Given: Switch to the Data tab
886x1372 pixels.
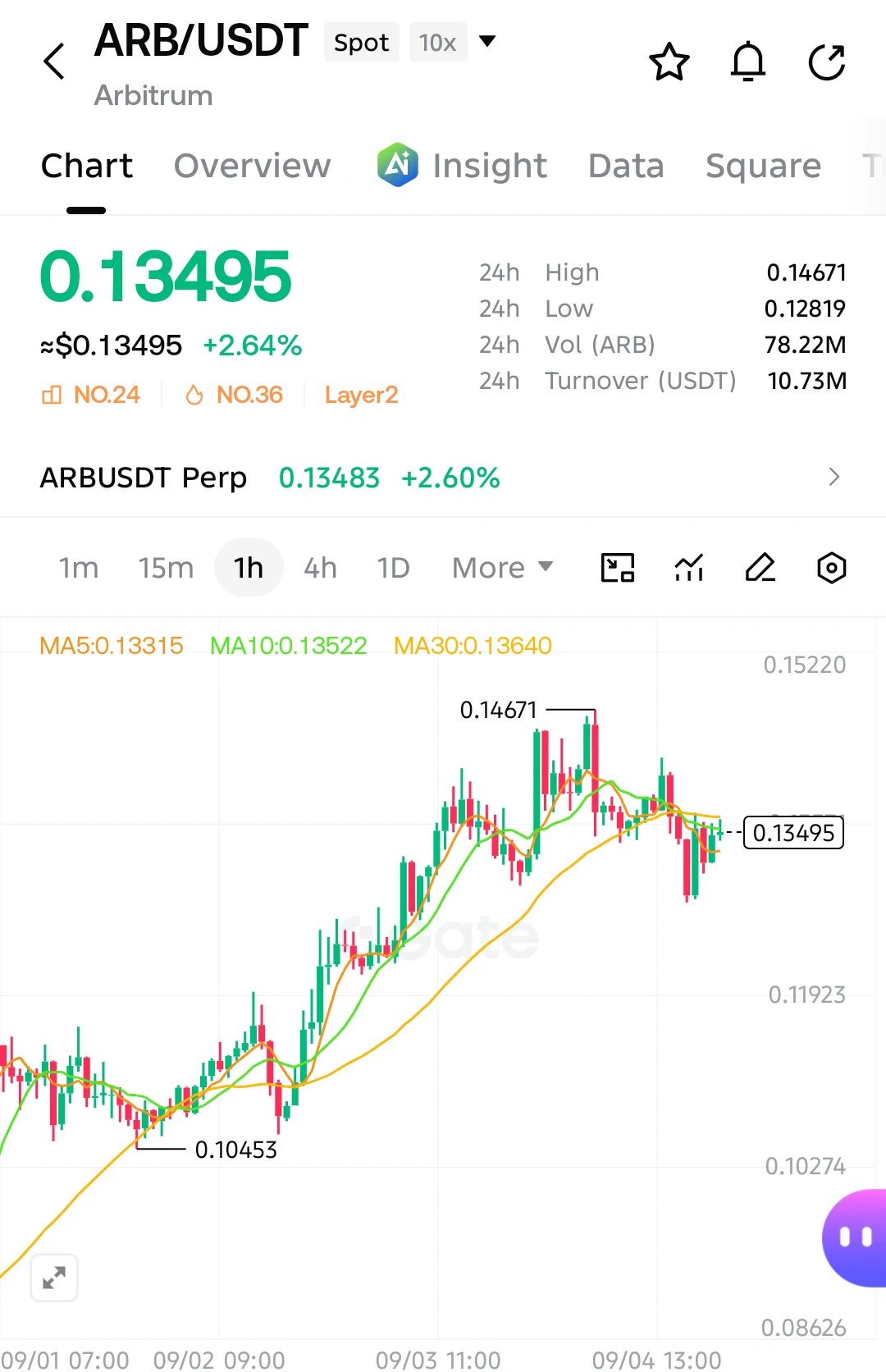Looking at the screenshot, I should coord(626,166).
